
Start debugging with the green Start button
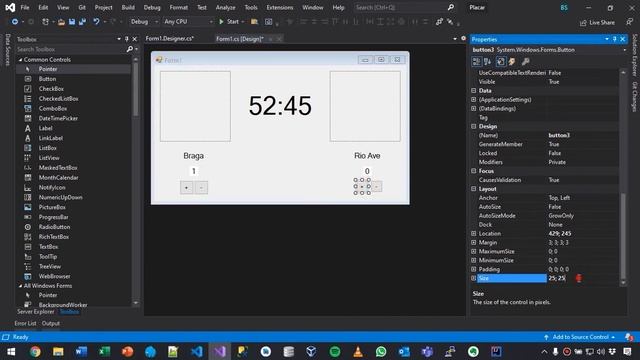tap(229, 22)
